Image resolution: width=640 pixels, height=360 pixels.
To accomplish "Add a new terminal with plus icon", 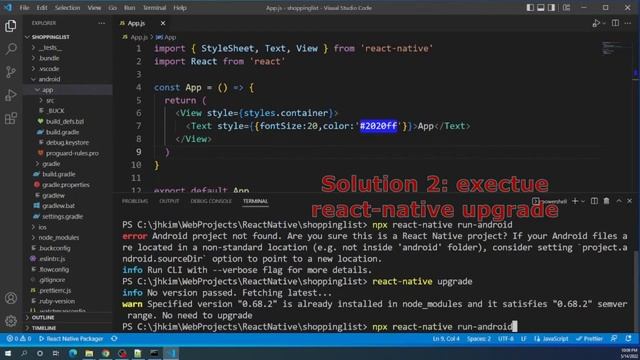I will point(575,201).
